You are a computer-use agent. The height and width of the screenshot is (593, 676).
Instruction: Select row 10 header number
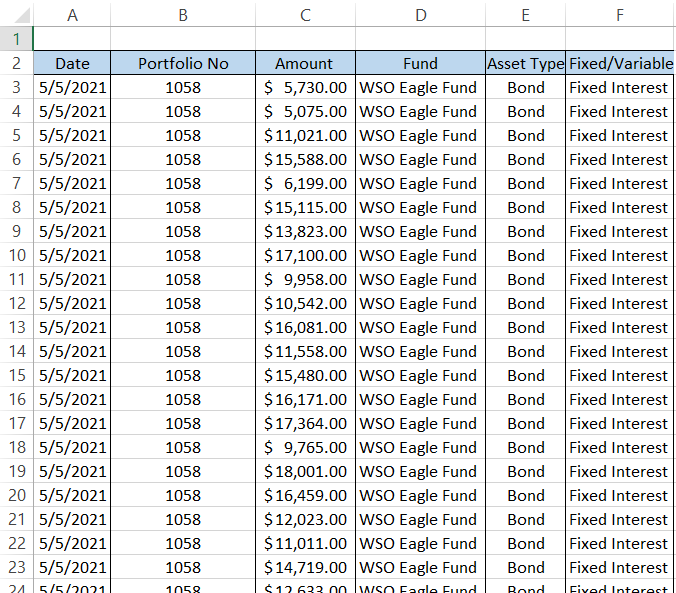(x=17, y=255)
